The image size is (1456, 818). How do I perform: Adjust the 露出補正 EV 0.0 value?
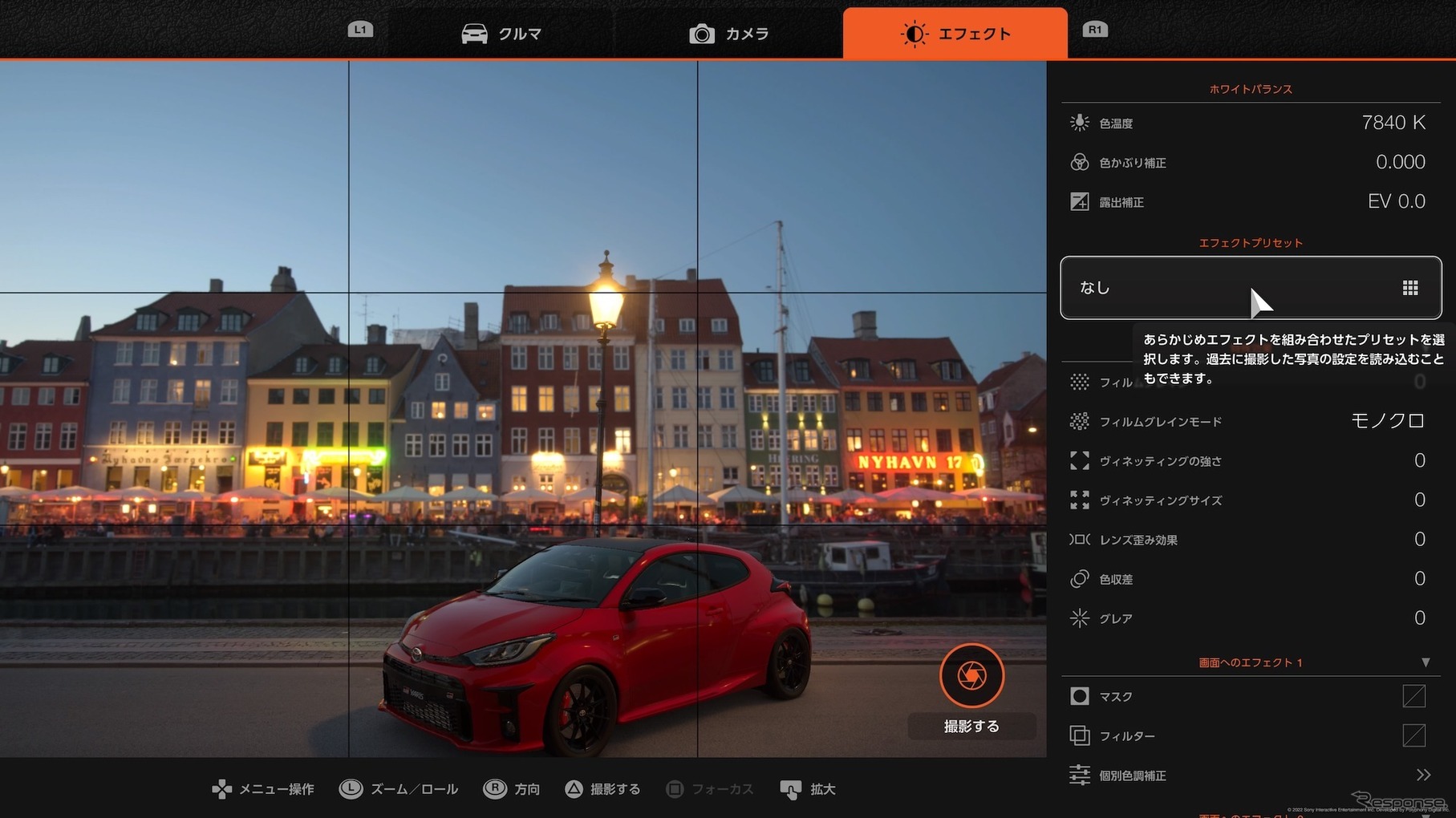1397,201
